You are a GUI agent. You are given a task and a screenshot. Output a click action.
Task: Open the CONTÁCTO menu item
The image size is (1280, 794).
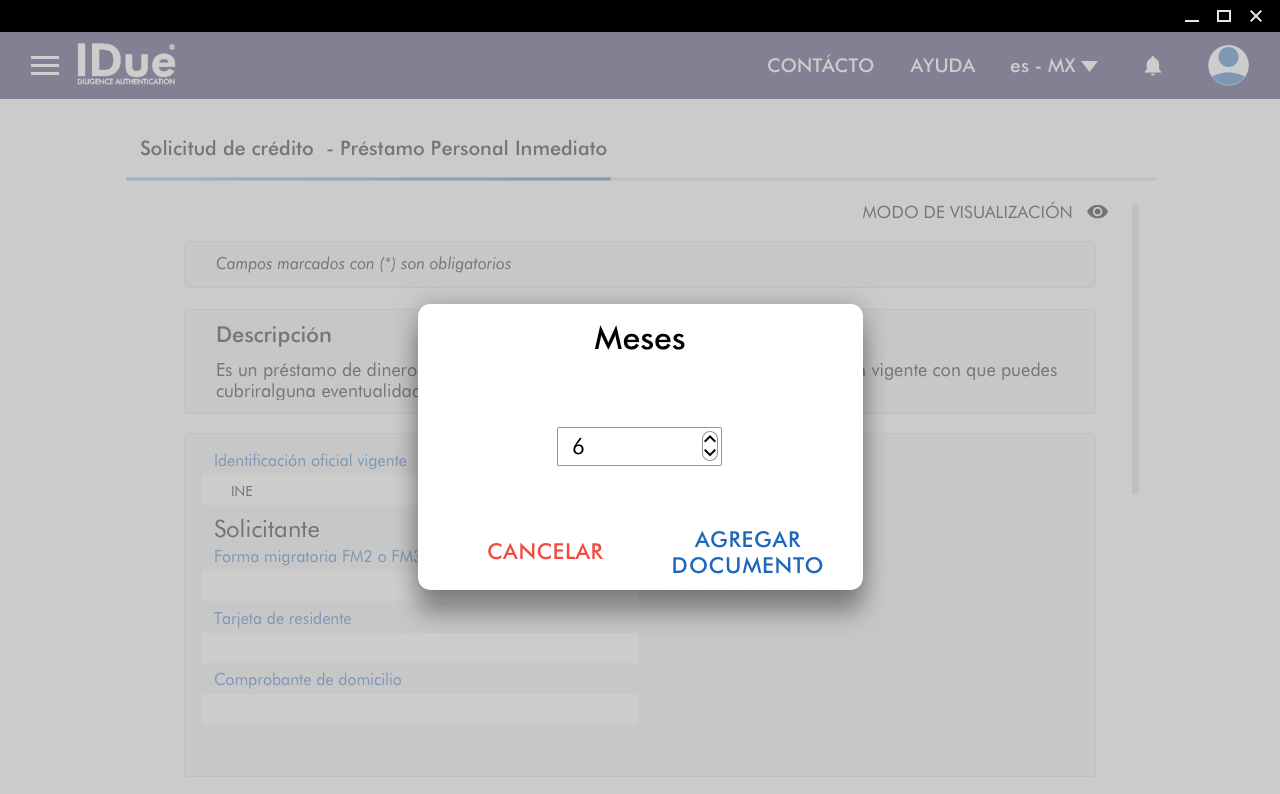point(820,66)
